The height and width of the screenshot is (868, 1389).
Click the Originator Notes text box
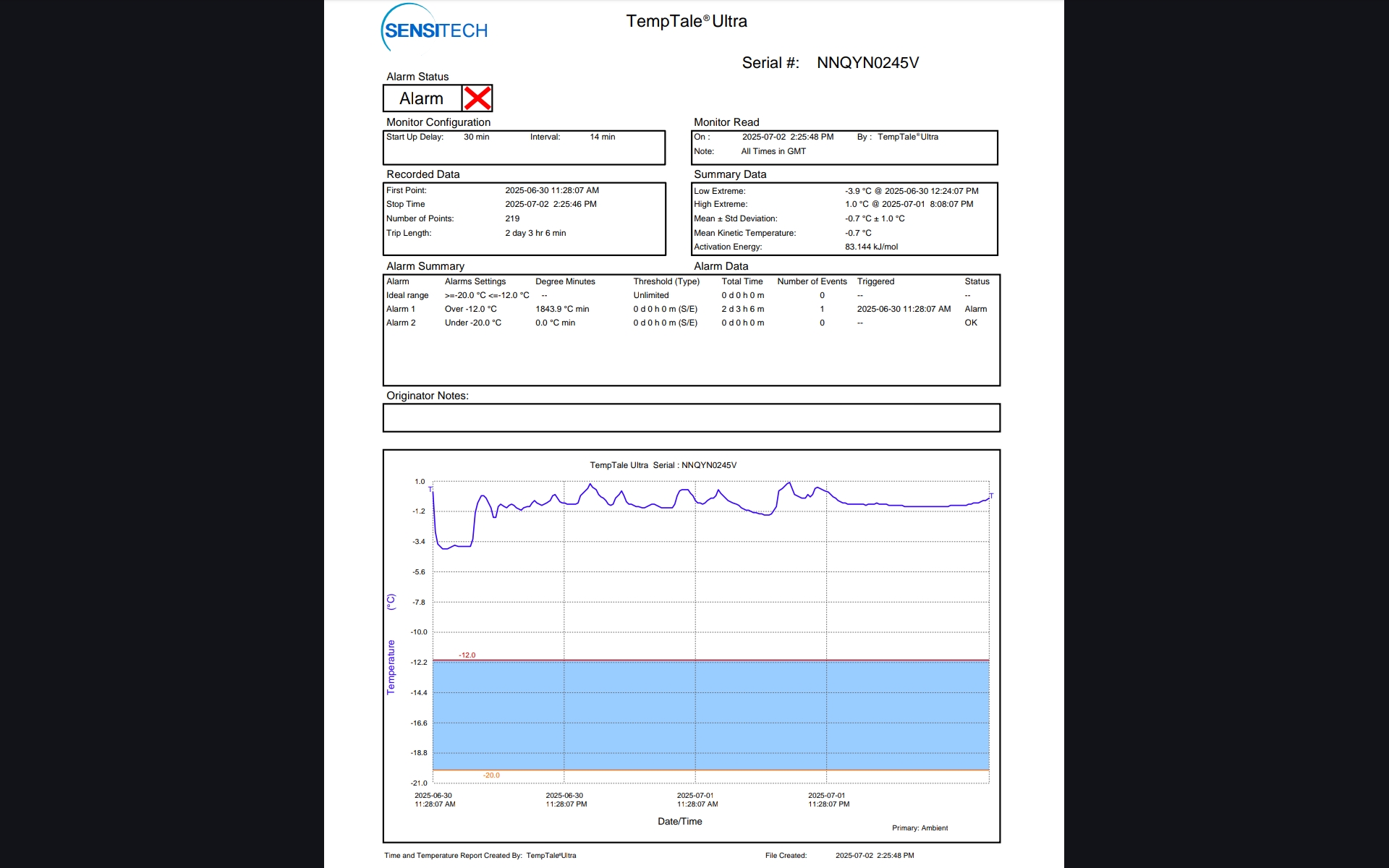(691, 418)
